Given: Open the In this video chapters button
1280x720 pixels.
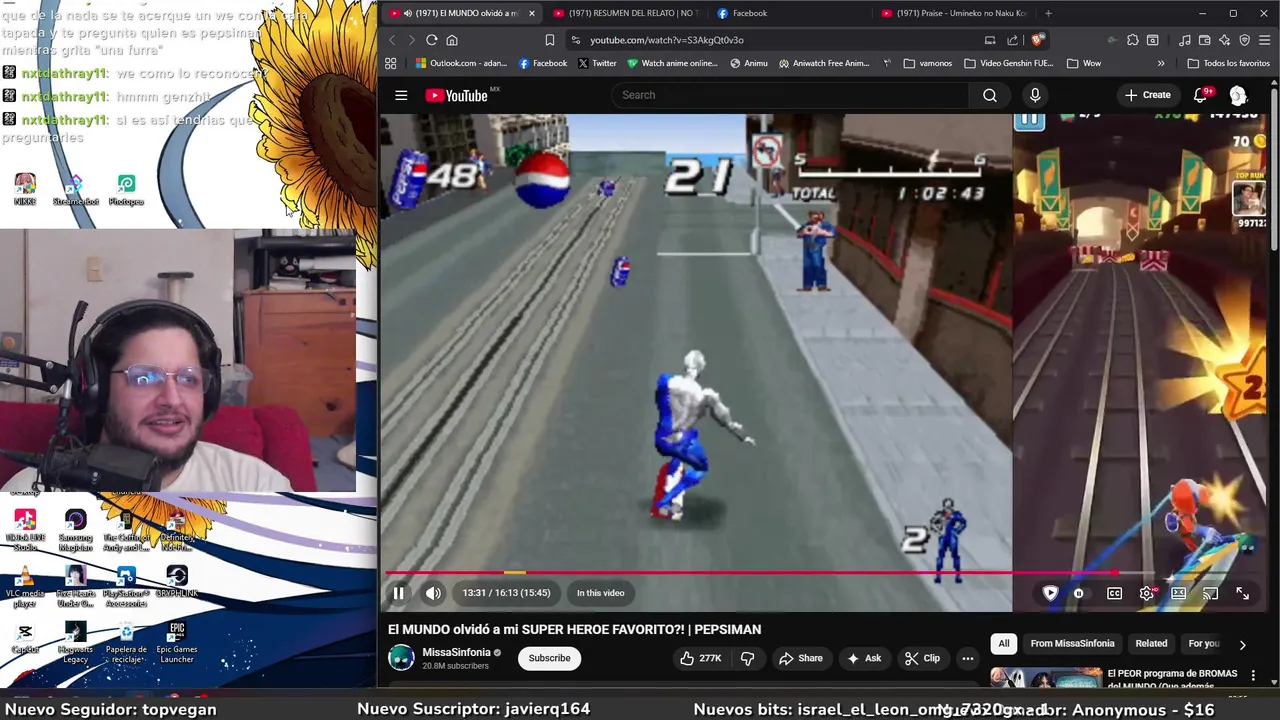Looking at the screenshot, I should coord(600,593).
